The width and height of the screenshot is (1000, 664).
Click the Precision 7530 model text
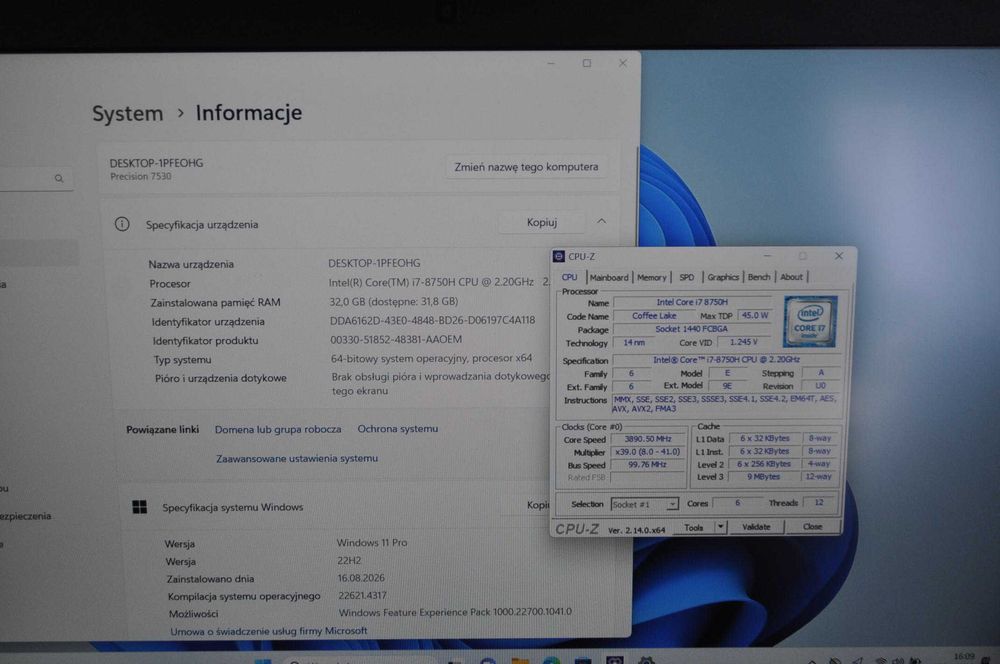tap(141, 177)
